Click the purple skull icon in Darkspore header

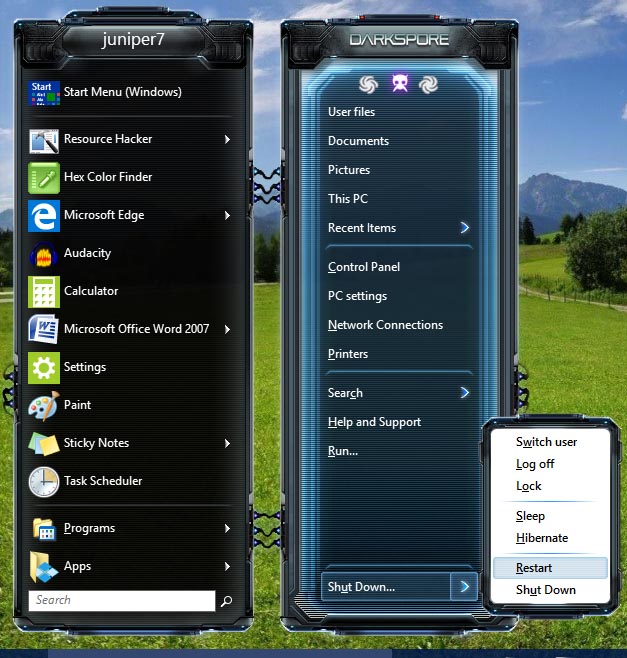click(400, 84)
